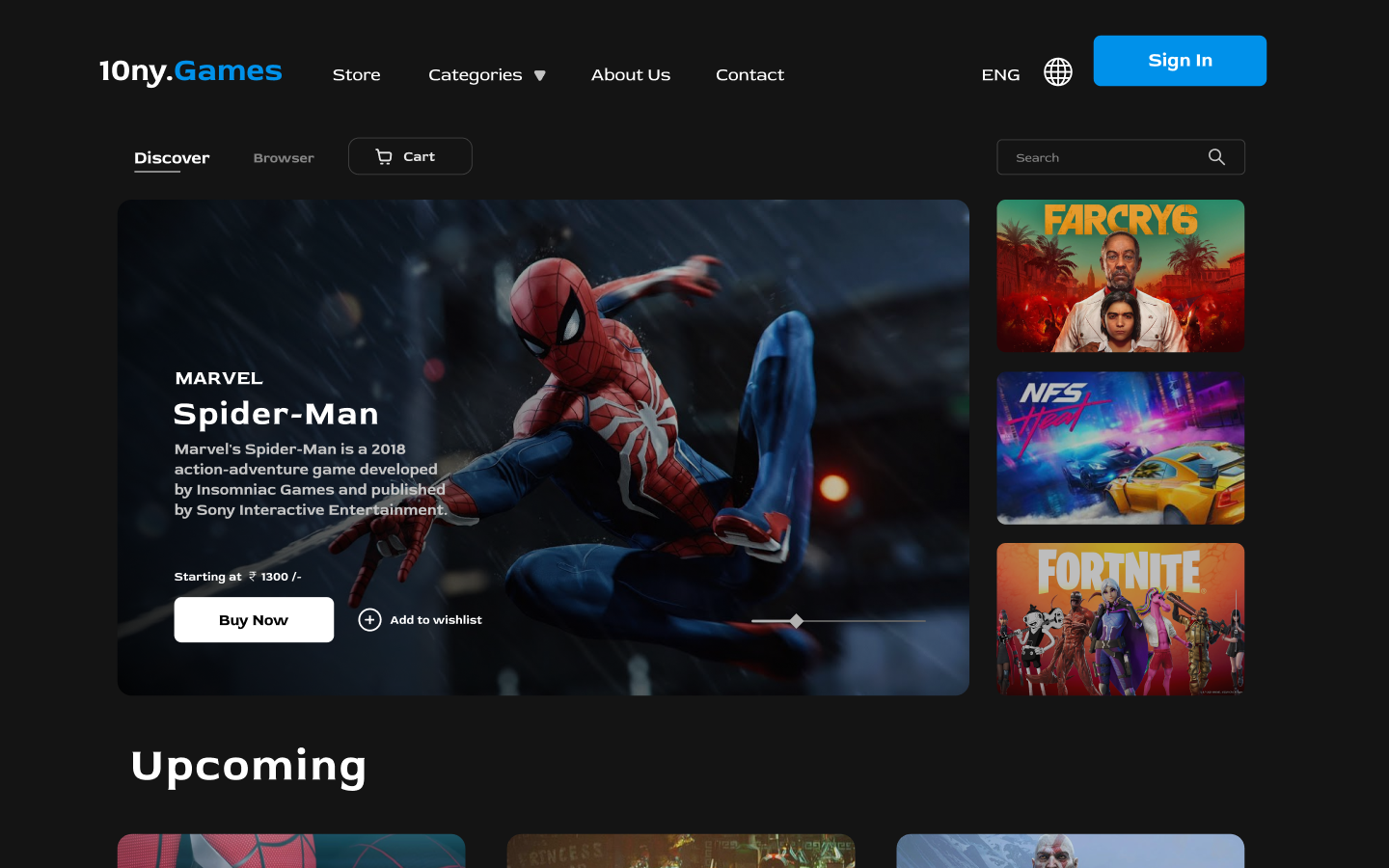Click in the Search input field

tap(1120, 157)
